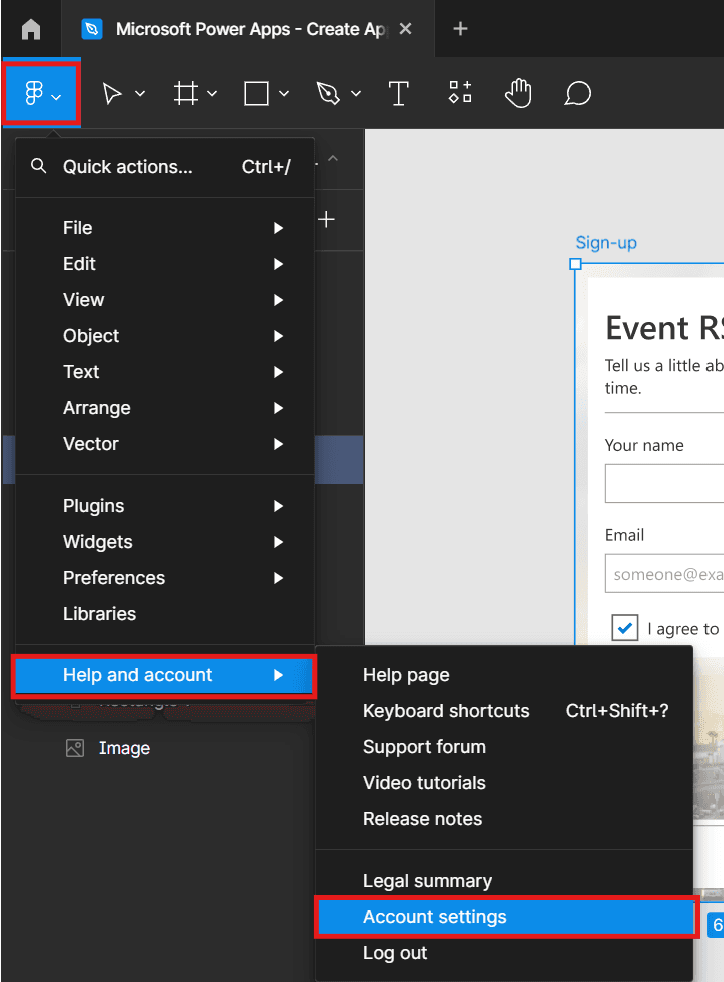Expand the Shape tools dropdown chevron

coord(284,94)
